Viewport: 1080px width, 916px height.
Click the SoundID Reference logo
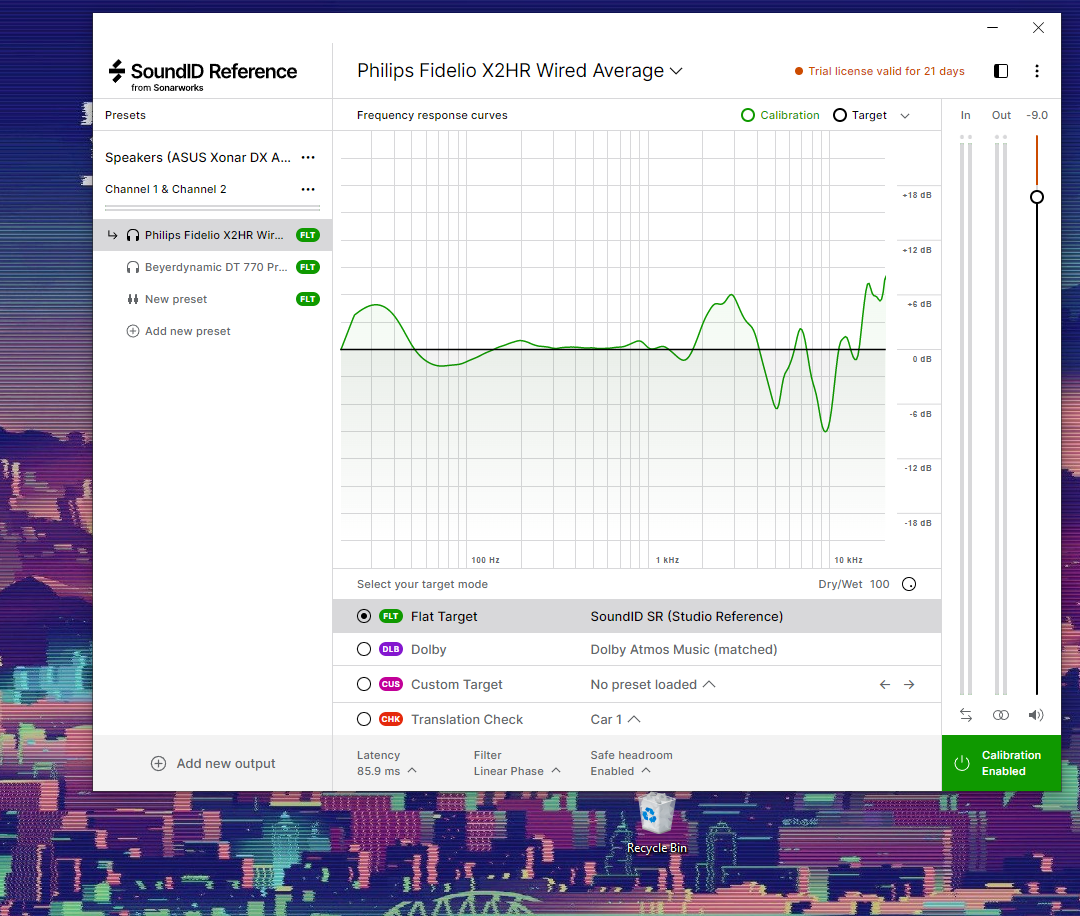203,75
